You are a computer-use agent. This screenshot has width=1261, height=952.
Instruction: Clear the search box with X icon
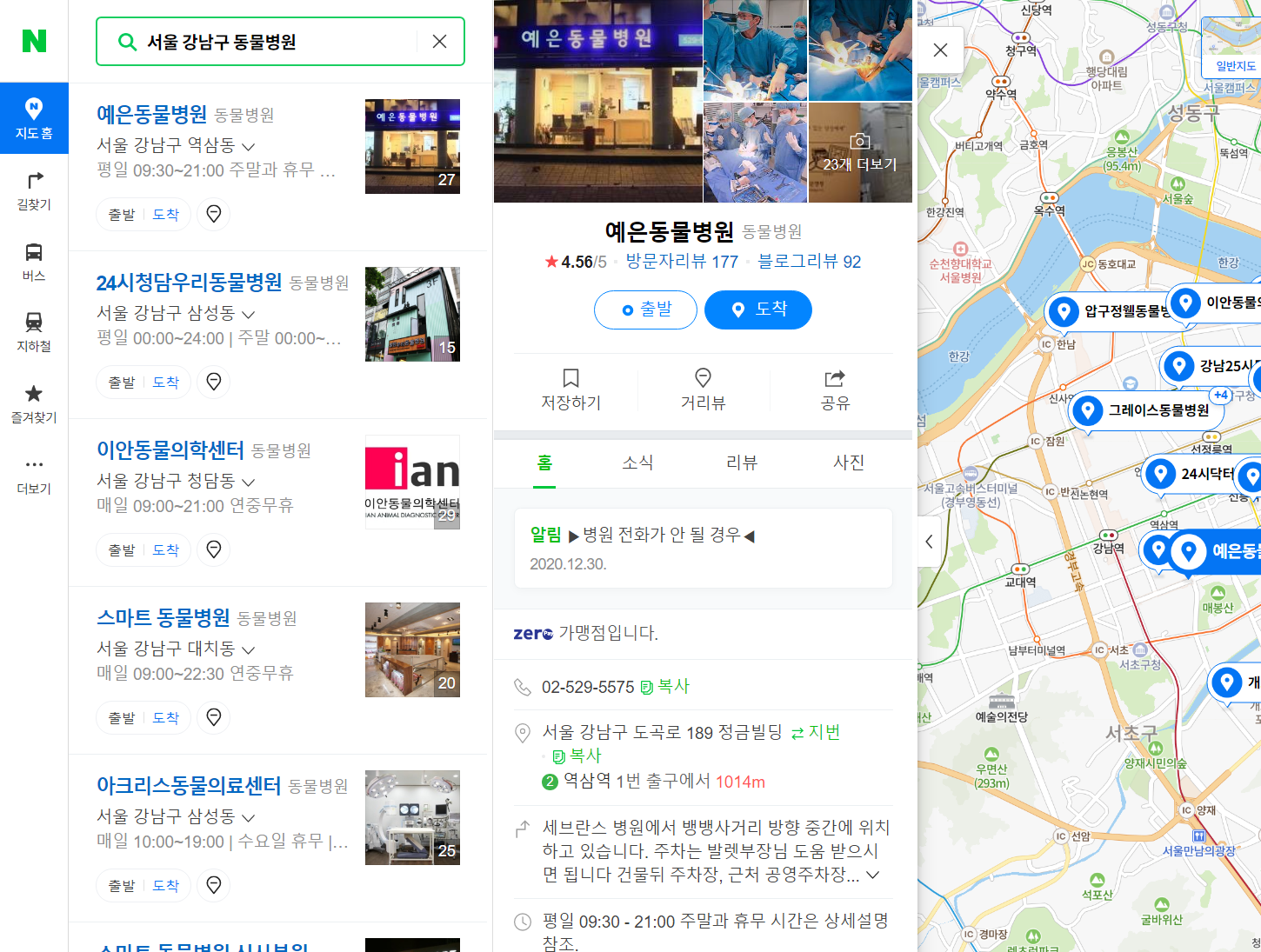coord(439,41)
